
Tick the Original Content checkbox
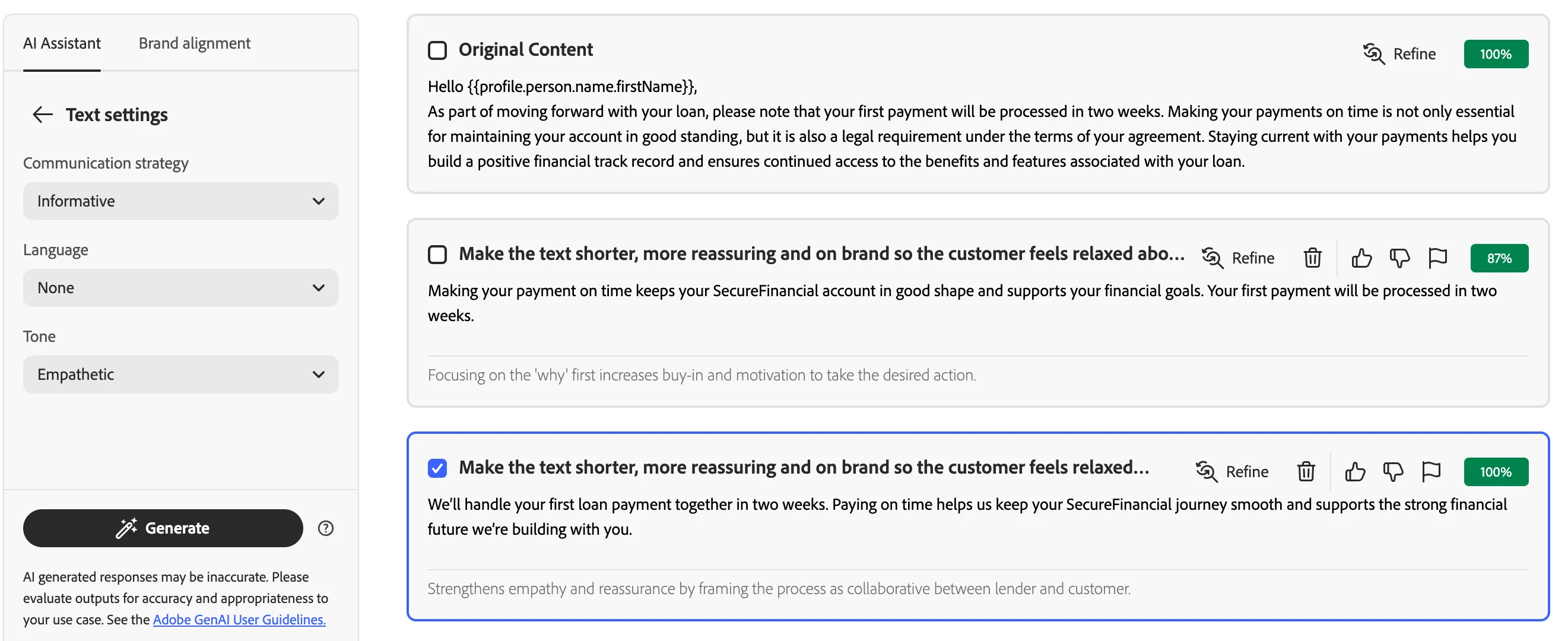437,50
